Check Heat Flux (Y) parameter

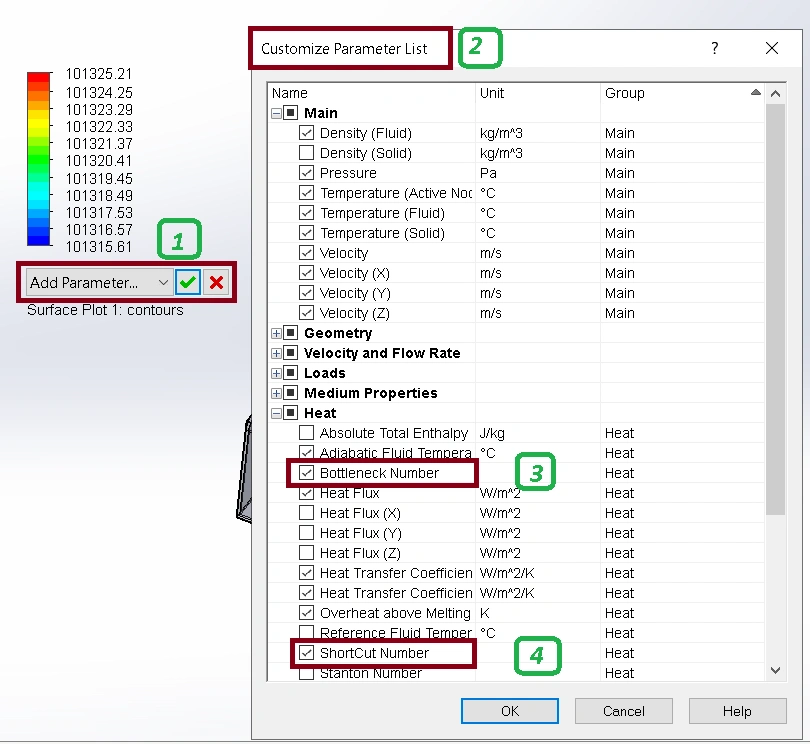306,533
